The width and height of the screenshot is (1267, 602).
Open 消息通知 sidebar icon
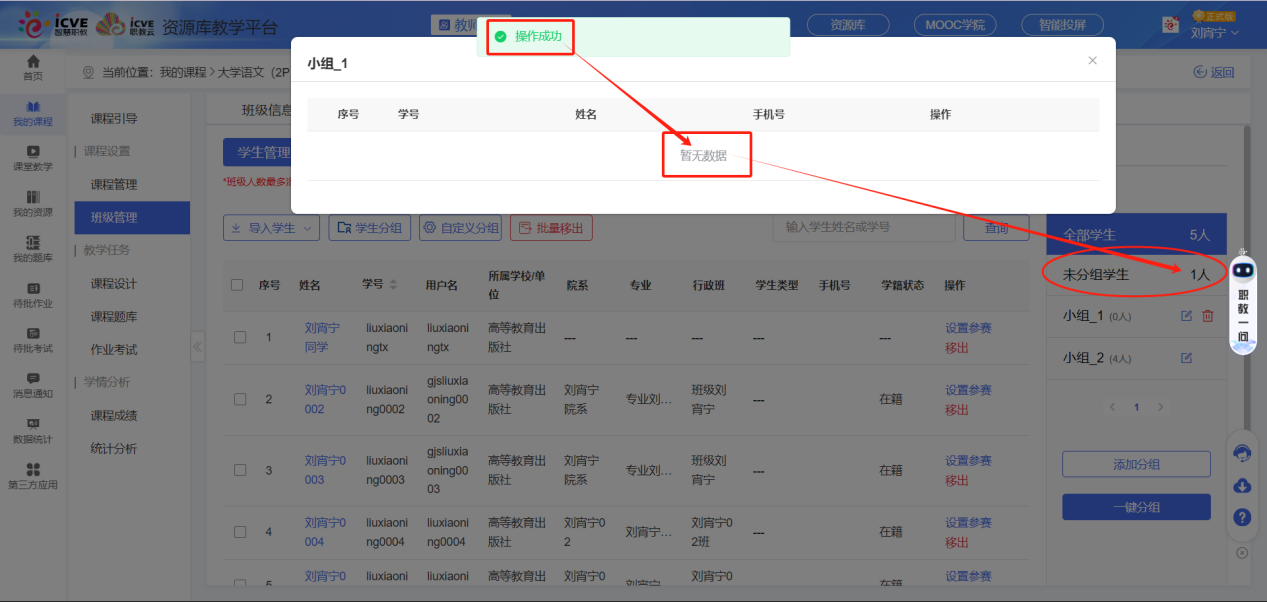pos(33,384)
